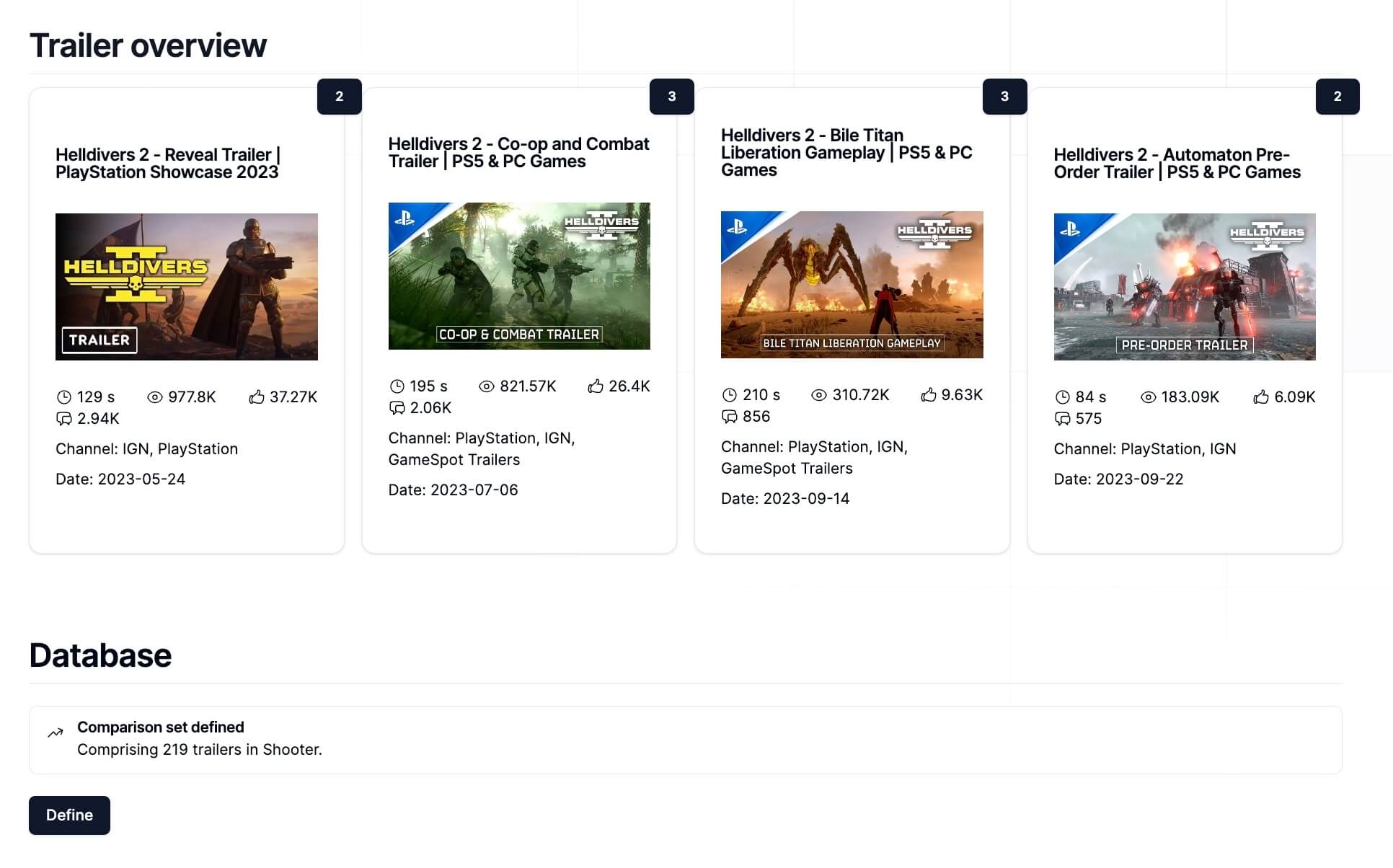
Task: Click the 'Trailer overview' heading
Action: tap(148, 45)
